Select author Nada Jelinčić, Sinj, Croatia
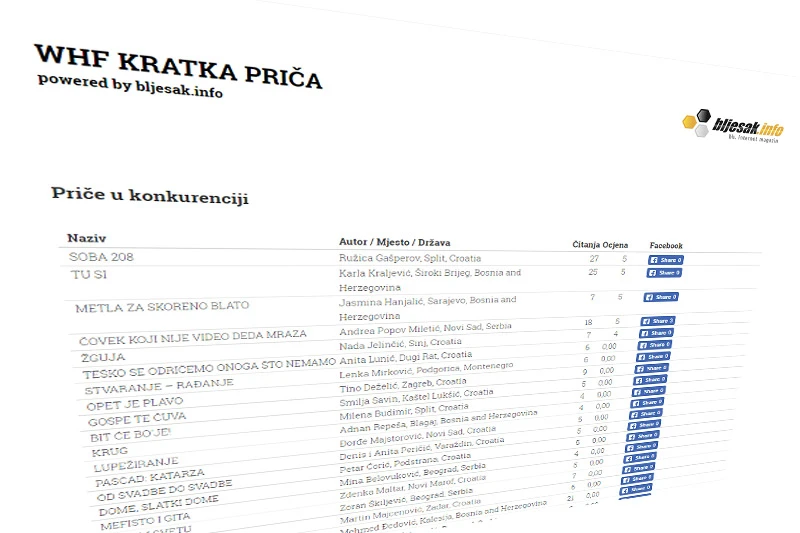 coord(401,344)
